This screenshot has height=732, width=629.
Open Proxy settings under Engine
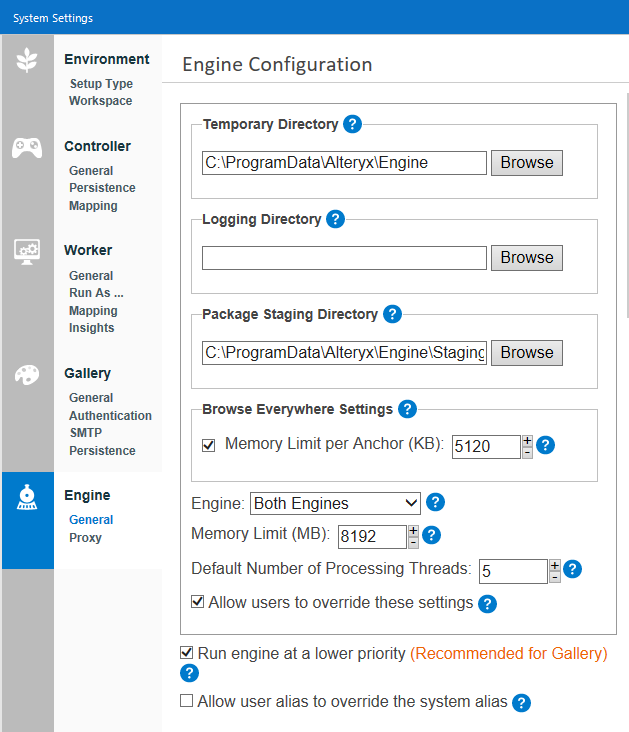[85, 538]
